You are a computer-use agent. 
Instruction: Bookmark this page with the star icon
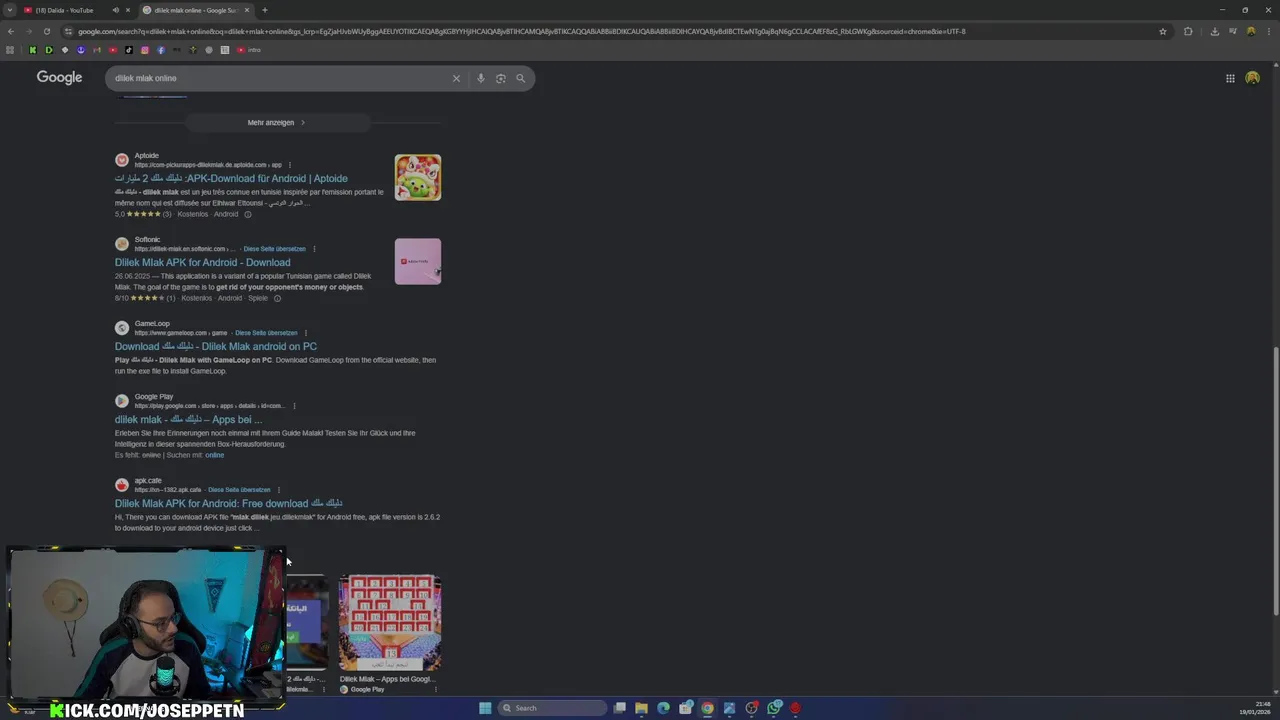[1163, 31]
